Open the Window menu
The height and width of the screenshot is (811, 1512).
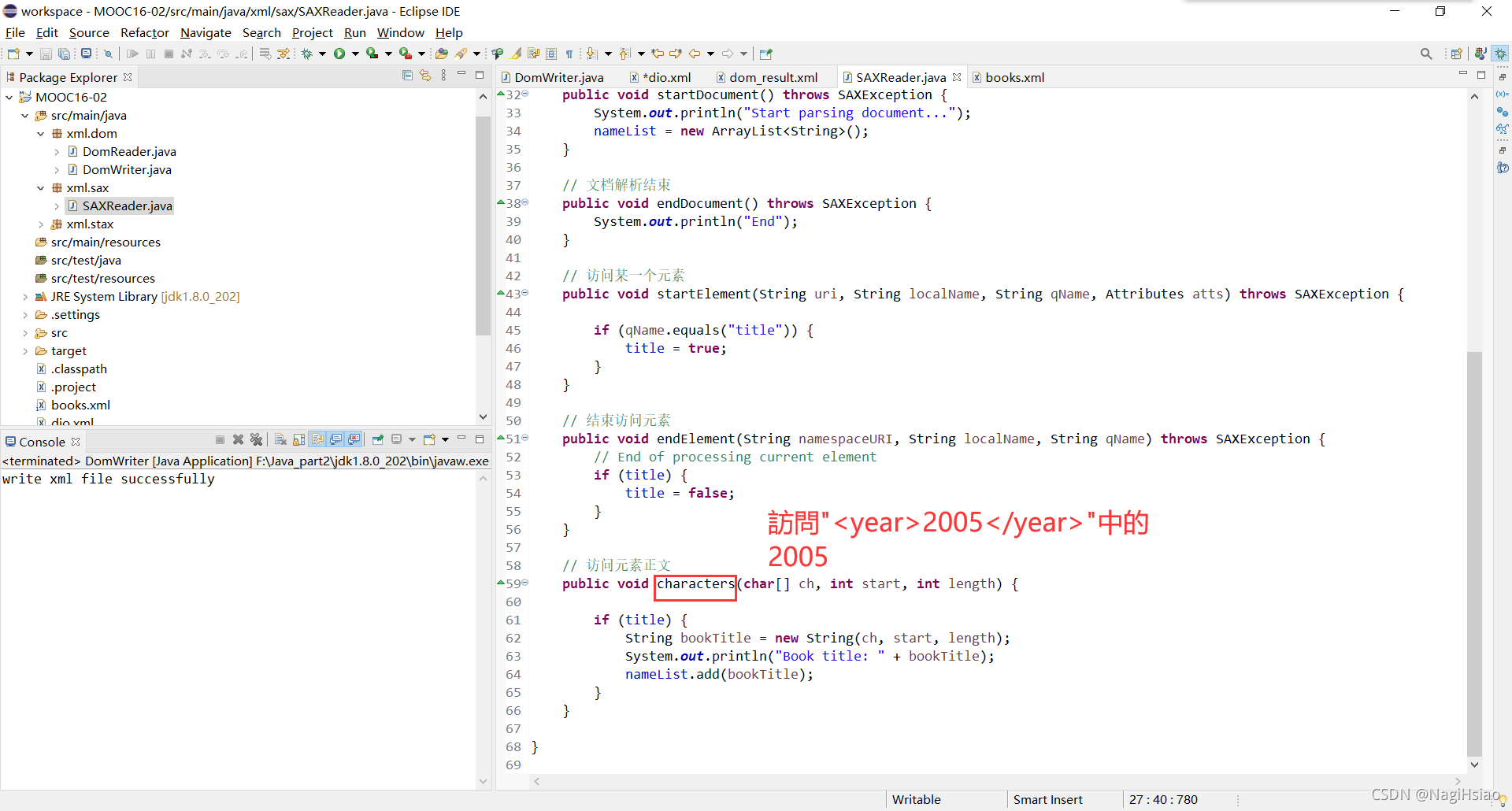[x=400, y=32]
